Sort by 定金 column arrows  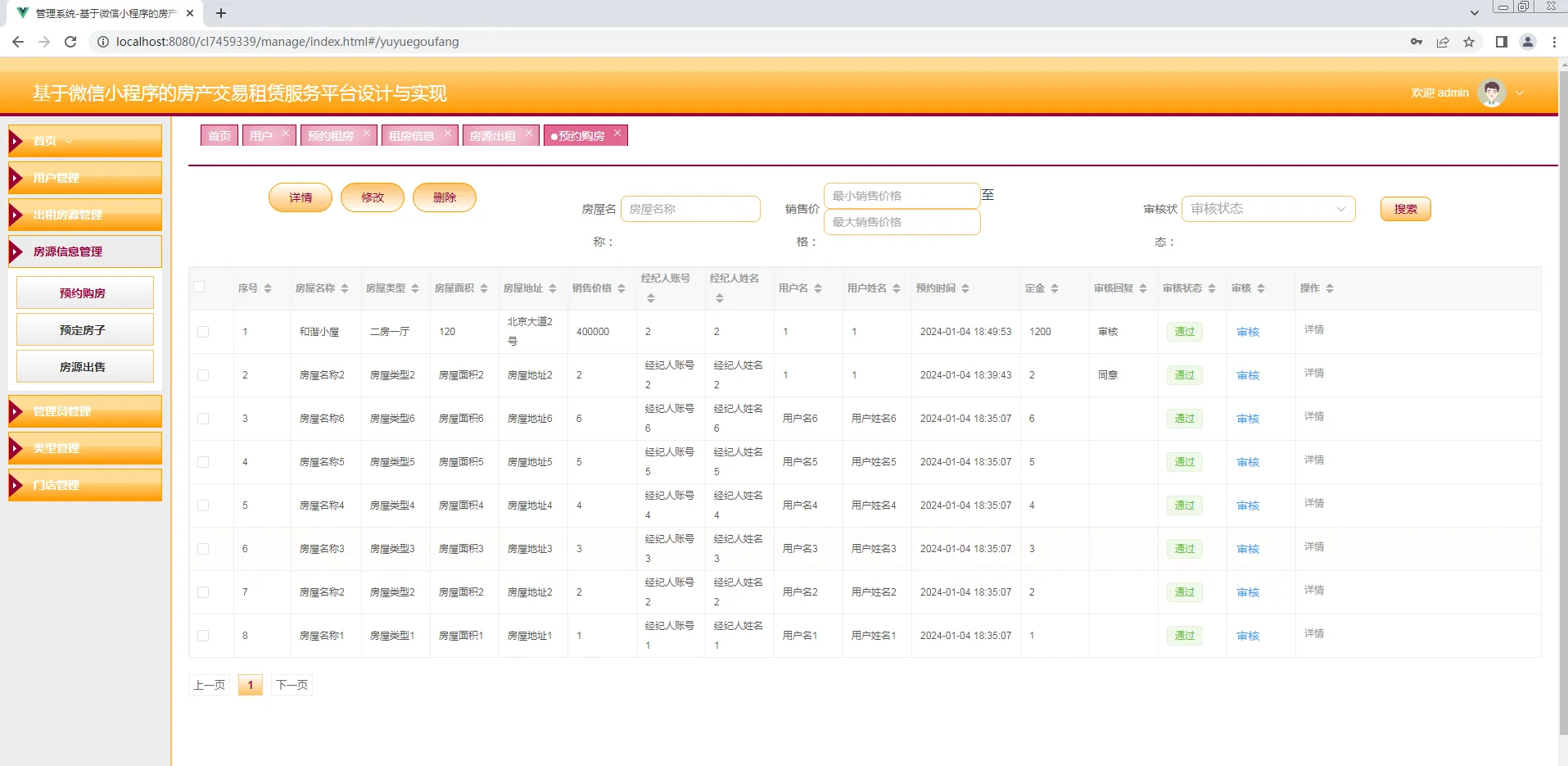pyautogui.click(x=1055, y=288)
